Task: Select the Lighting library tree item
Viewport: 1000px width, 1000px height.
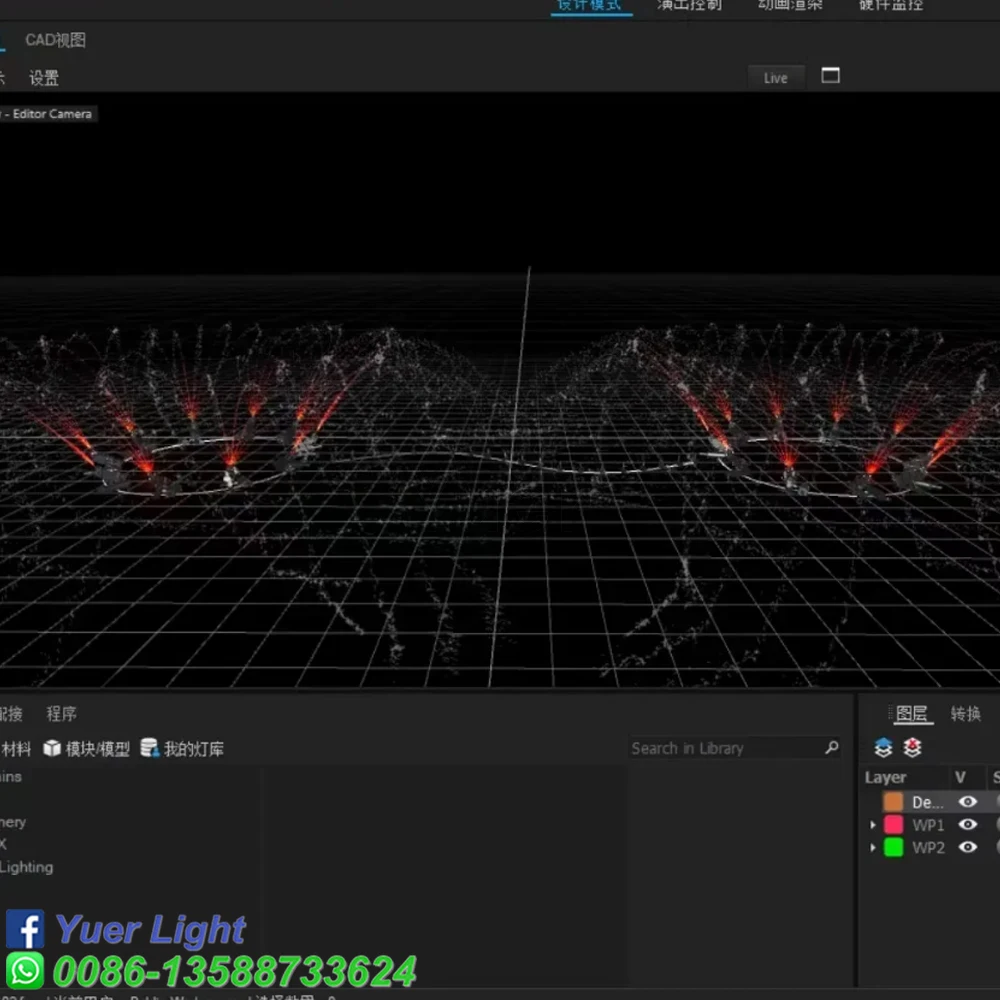Action: (x=26, y=867)
